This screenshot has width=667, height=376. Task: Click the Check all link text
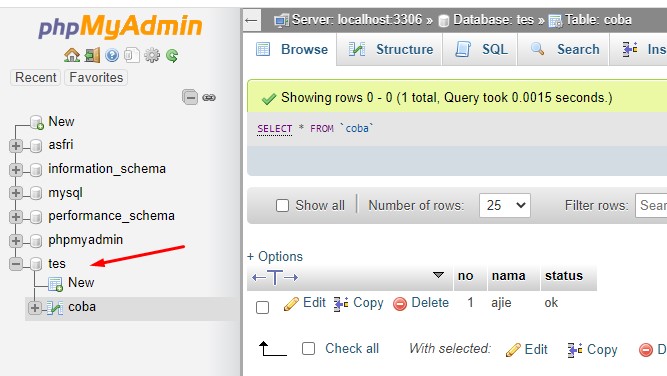click(352, 349)
